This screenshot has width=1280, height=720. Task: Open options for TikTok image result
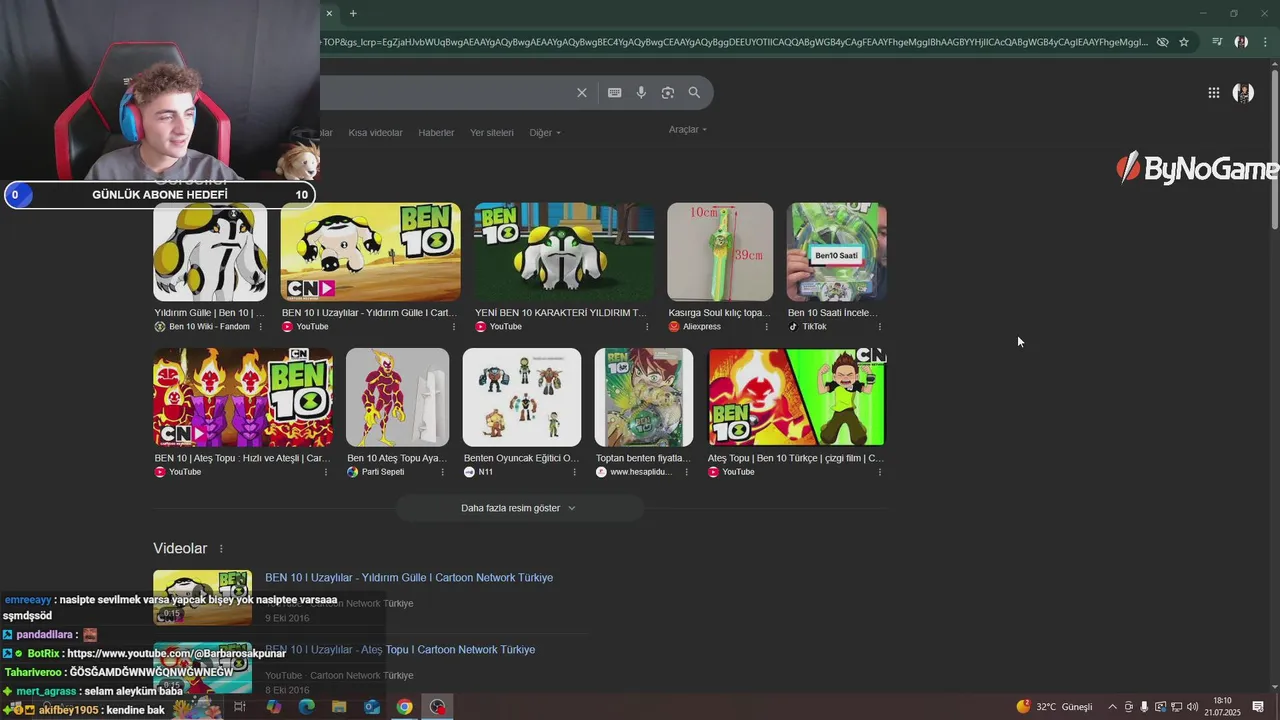coord(880,327)
